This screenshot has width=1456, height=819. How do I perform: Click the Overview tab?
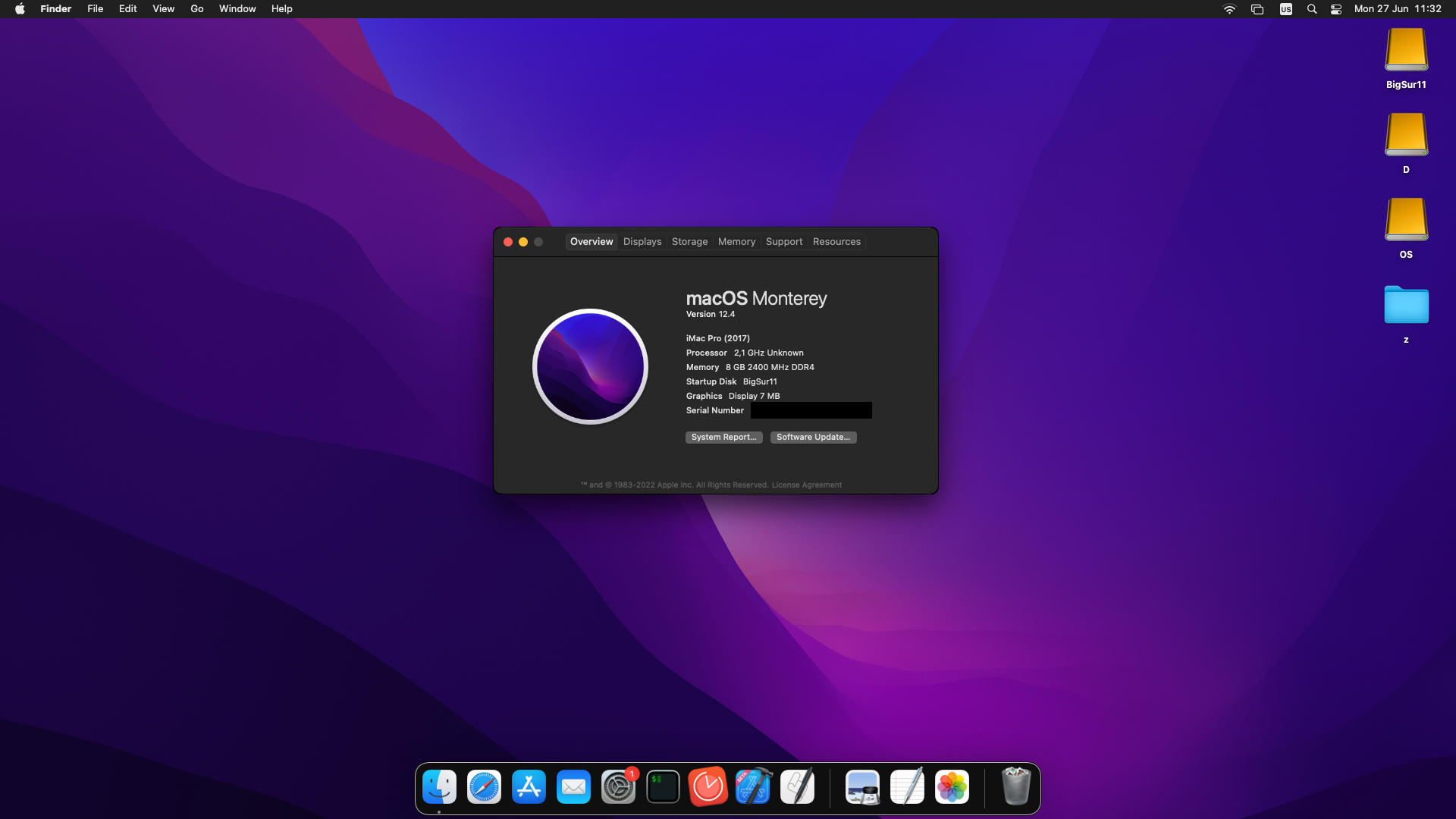591,241
